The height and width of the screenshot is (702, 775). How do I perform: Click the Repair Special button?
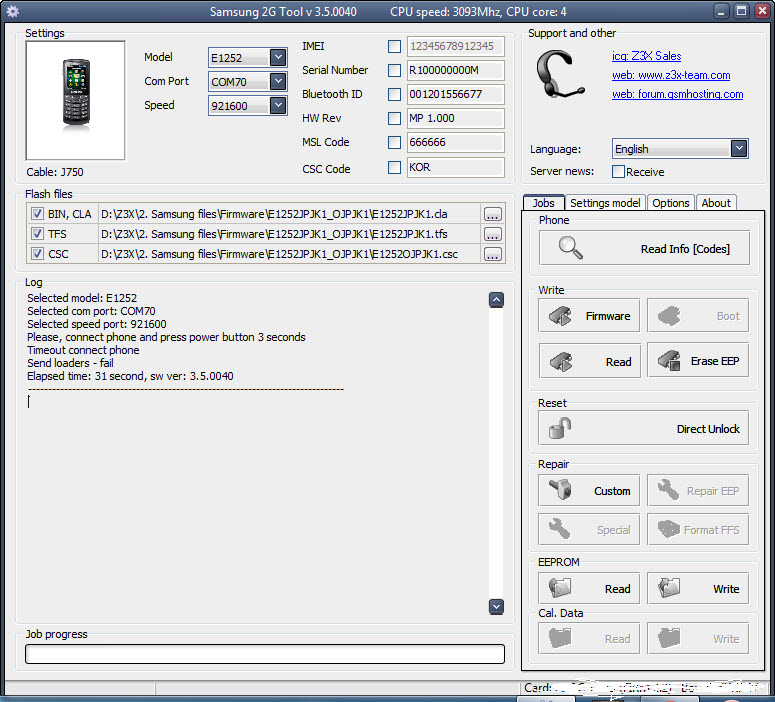pos(589,529)
